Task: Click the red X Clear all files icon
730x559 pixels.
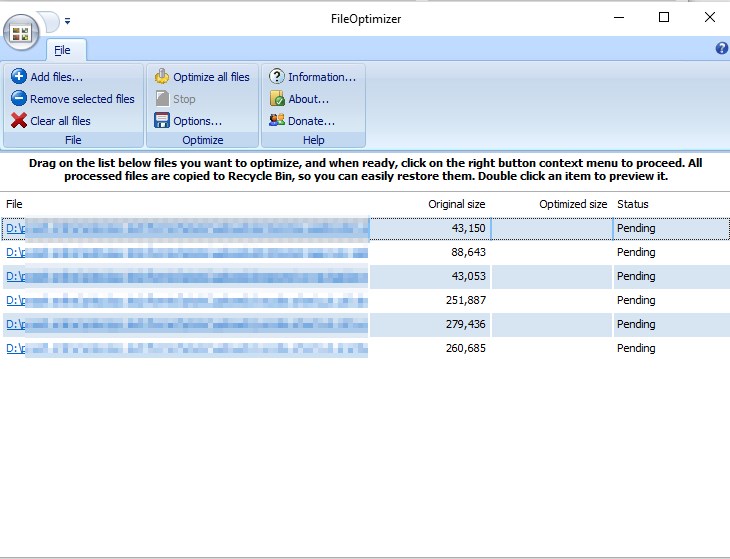Action: [x=19, y=121]
